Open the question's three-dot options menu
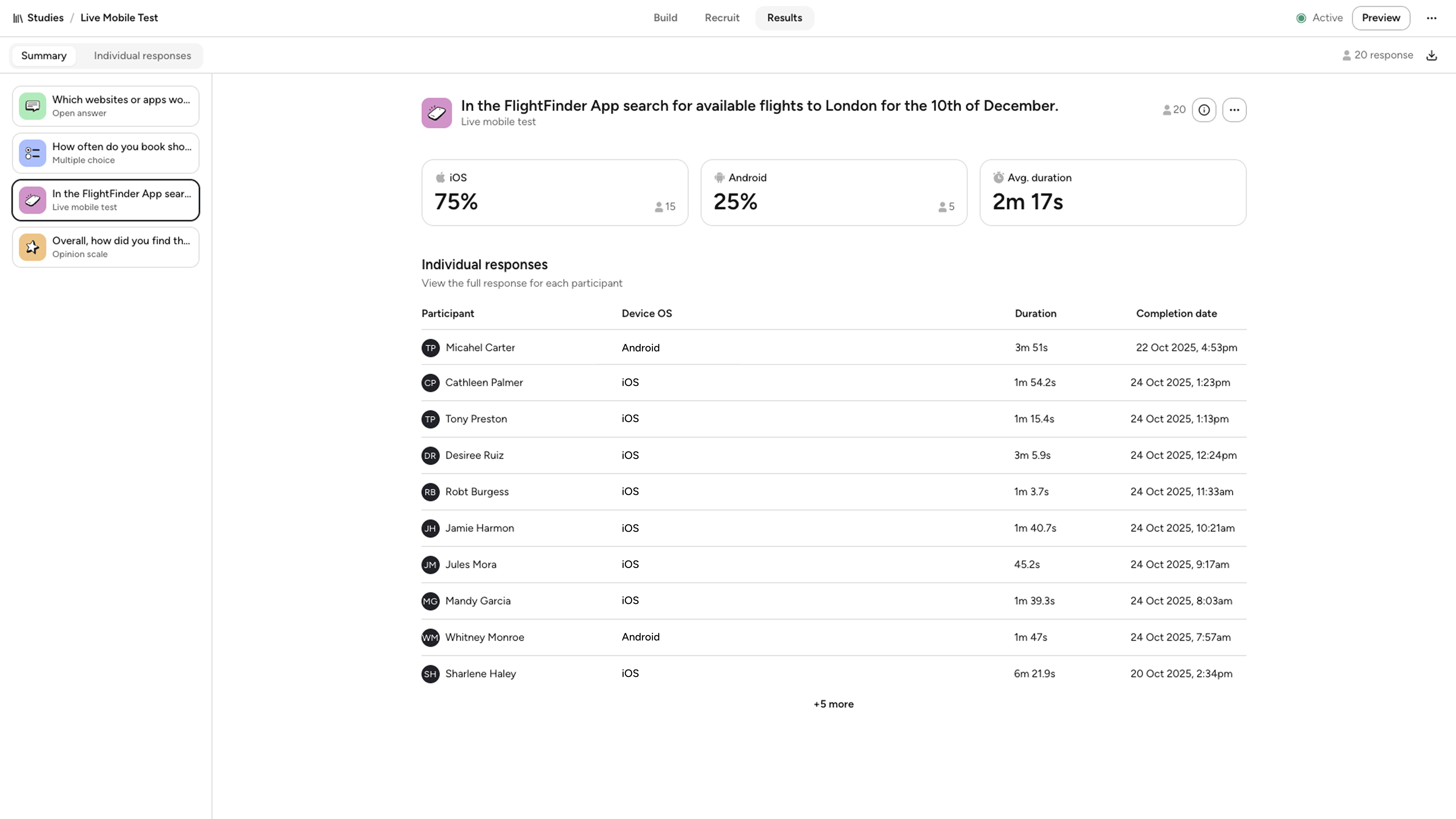The height and width of the screenshot is (819, 1456). pos(1234,110)
